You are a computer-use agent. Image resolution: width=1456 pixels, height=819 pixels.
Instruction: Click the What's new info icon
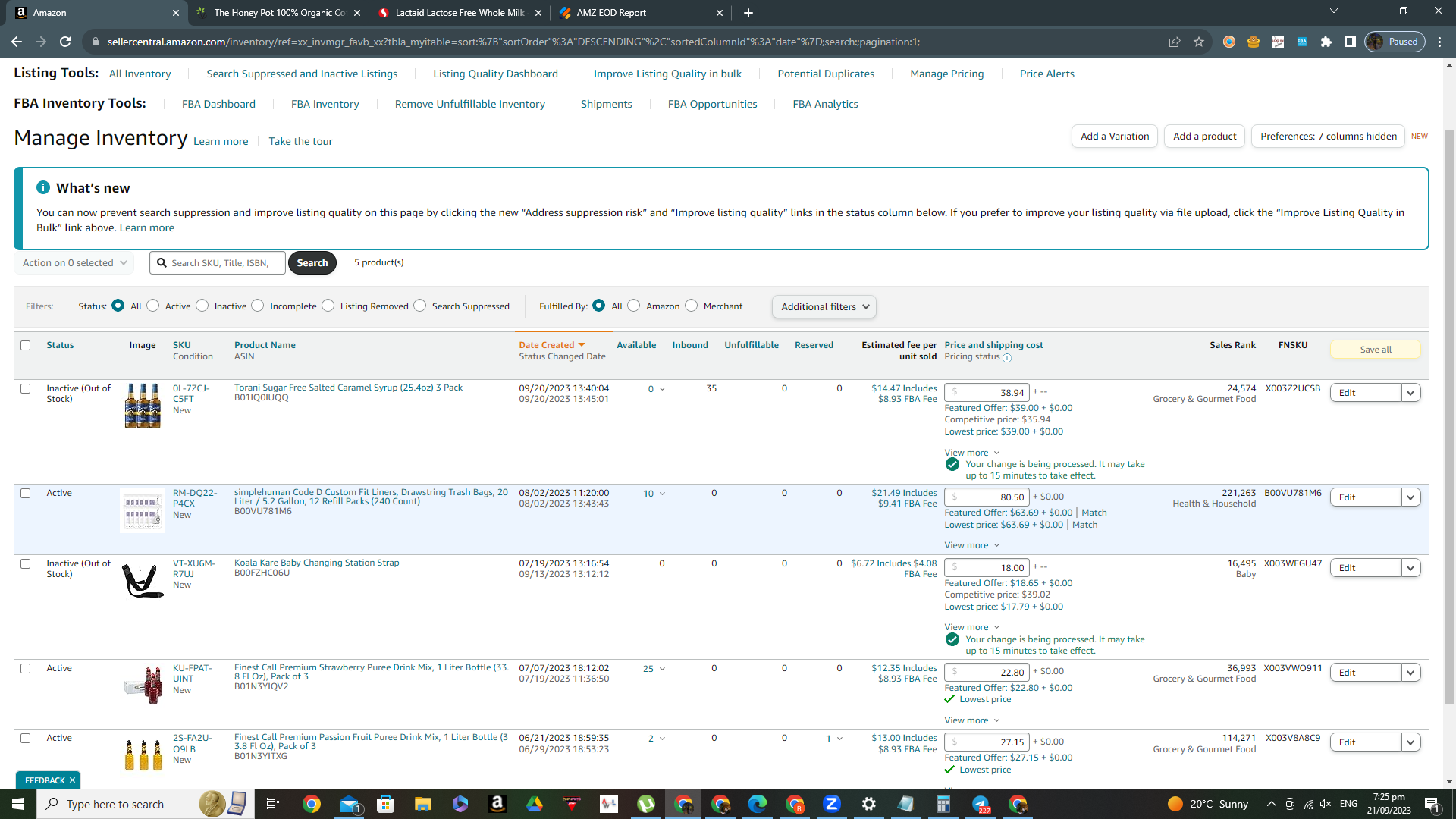click(x=43, y=187)
